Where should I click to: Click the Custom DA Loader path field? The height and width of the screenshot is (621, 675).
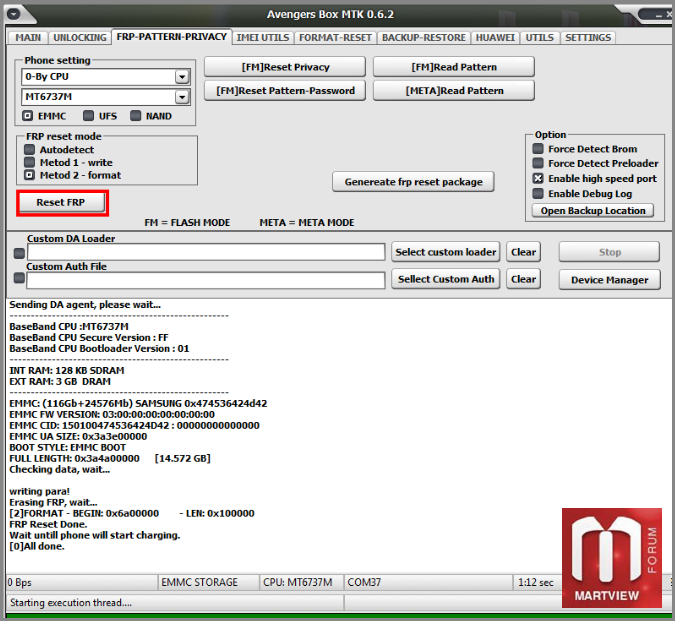pyautogui.click(x=206, y=252)
